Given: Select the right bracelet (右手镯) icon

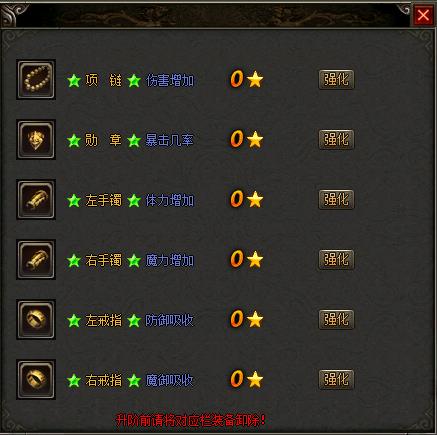Looking at the screenshot, I should pyautogui.click(x=36, y=260).
